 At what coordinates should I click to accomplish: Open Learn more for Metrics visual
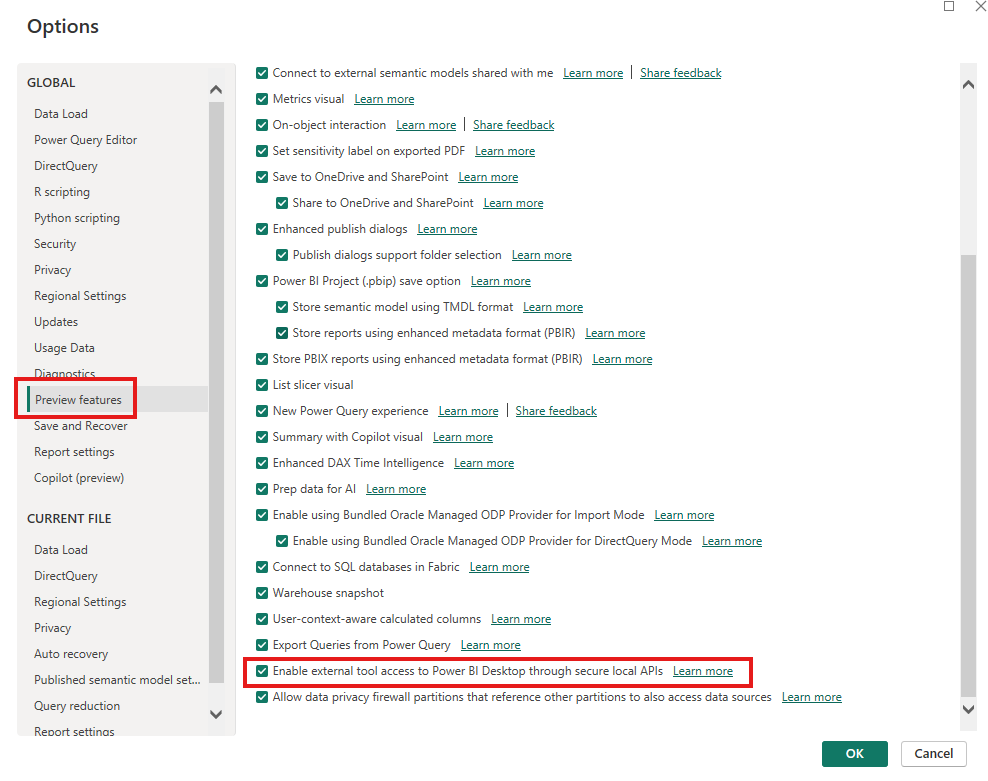[384, 99]
